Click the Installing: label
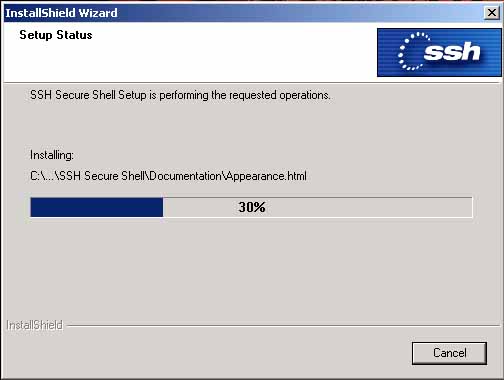 click(x=52, y=155)
